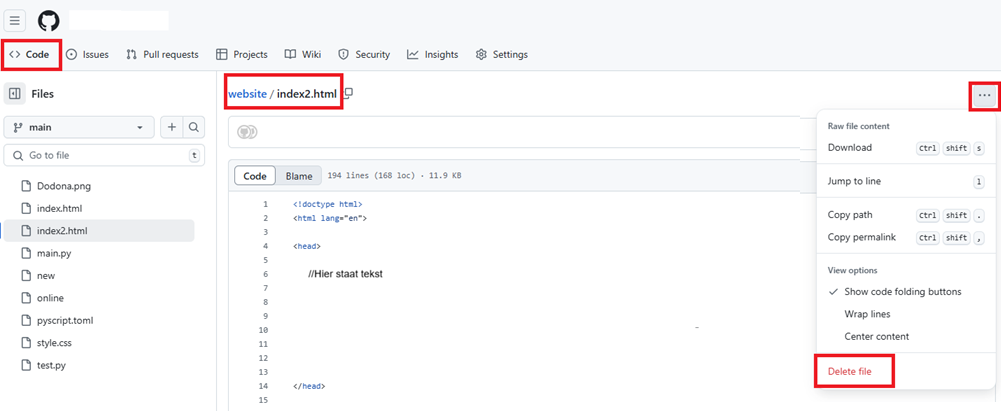Viewport: 1001px width, 411px height.
Task: Copy file path icon next to index2.html
Action: point(348,94)
